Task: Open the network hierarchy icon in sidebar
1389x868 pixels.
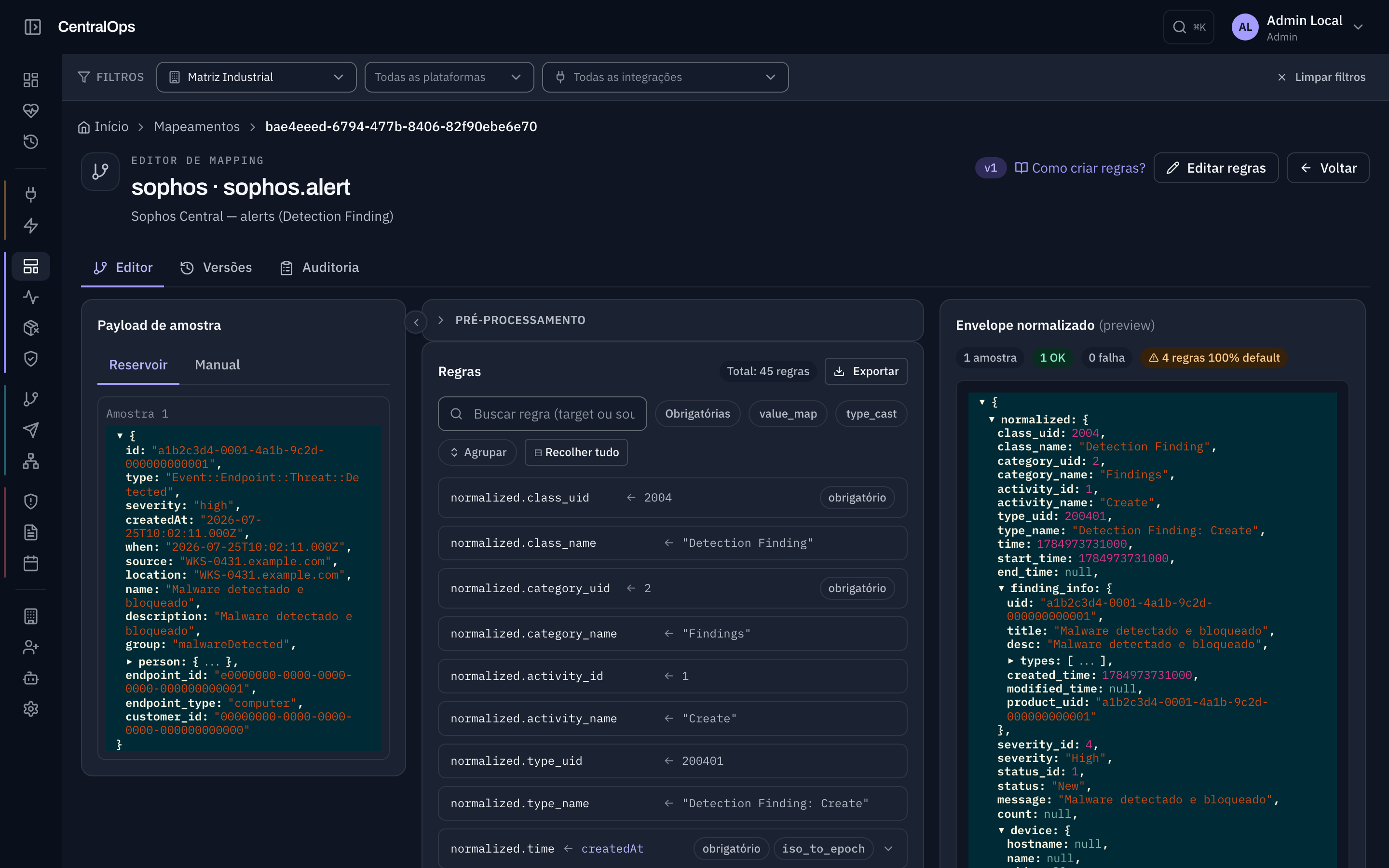Action: pyautogui.click(x=31, y=461)
